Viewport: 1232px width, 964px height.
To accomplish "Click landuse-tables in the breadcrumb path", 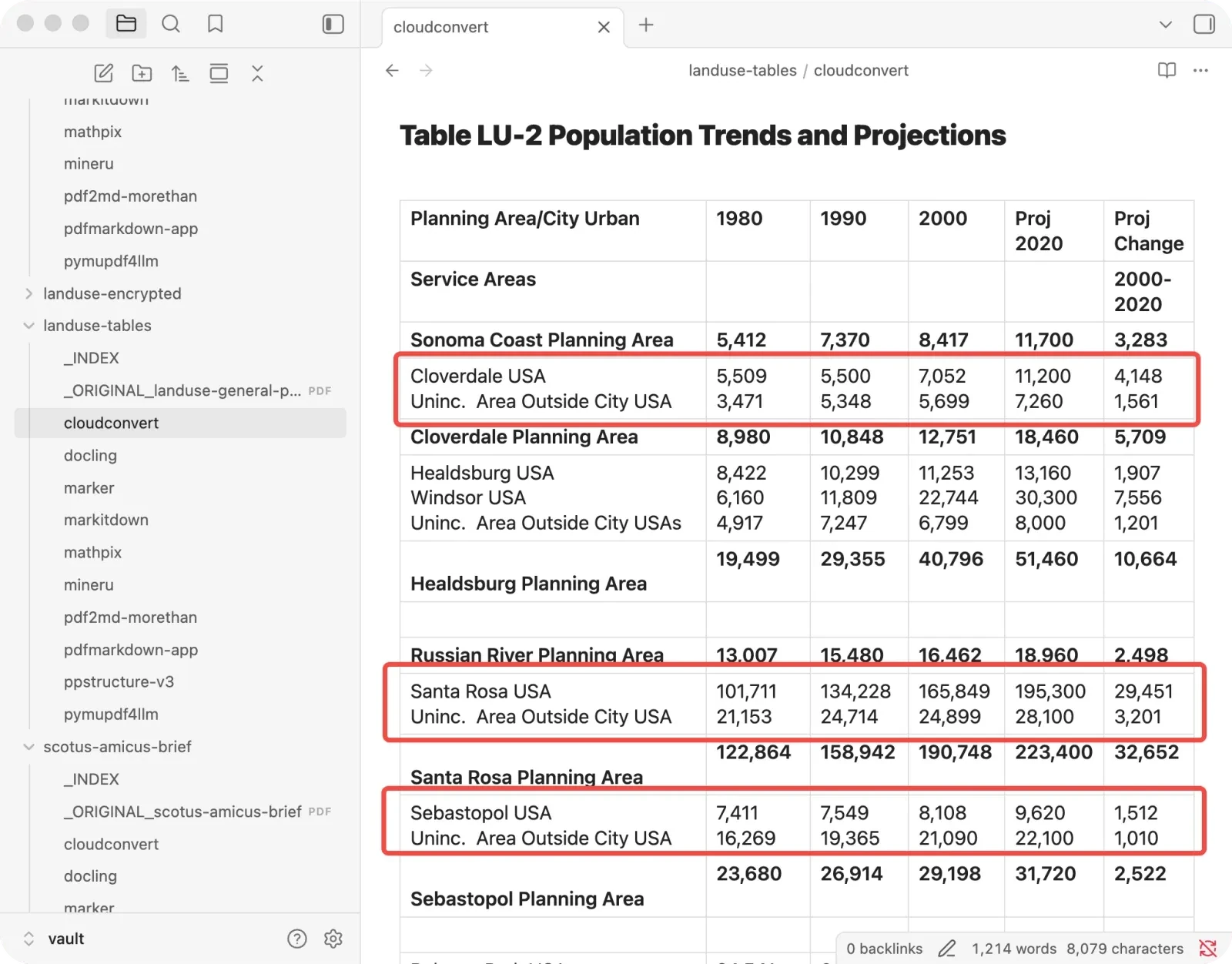I will click(x=742, y=70).
